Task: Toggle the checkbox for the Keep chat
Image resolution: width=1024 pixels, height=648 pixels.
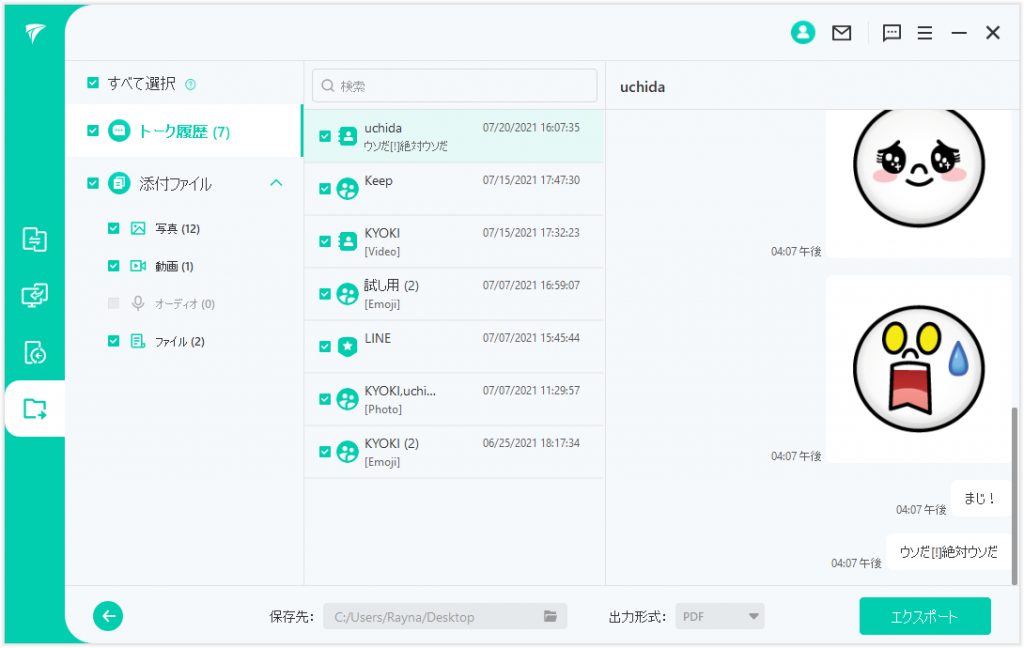Action: tap(324, 188)
